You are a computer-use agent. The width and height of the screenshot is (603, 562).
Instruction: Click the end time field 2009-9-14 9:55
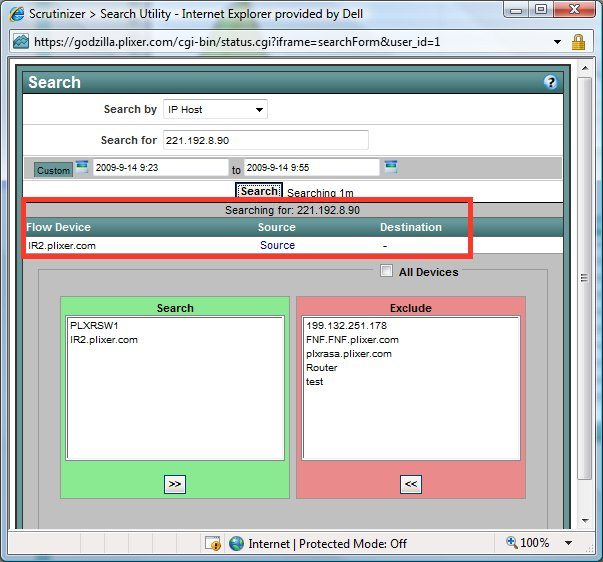click(311, 168)
